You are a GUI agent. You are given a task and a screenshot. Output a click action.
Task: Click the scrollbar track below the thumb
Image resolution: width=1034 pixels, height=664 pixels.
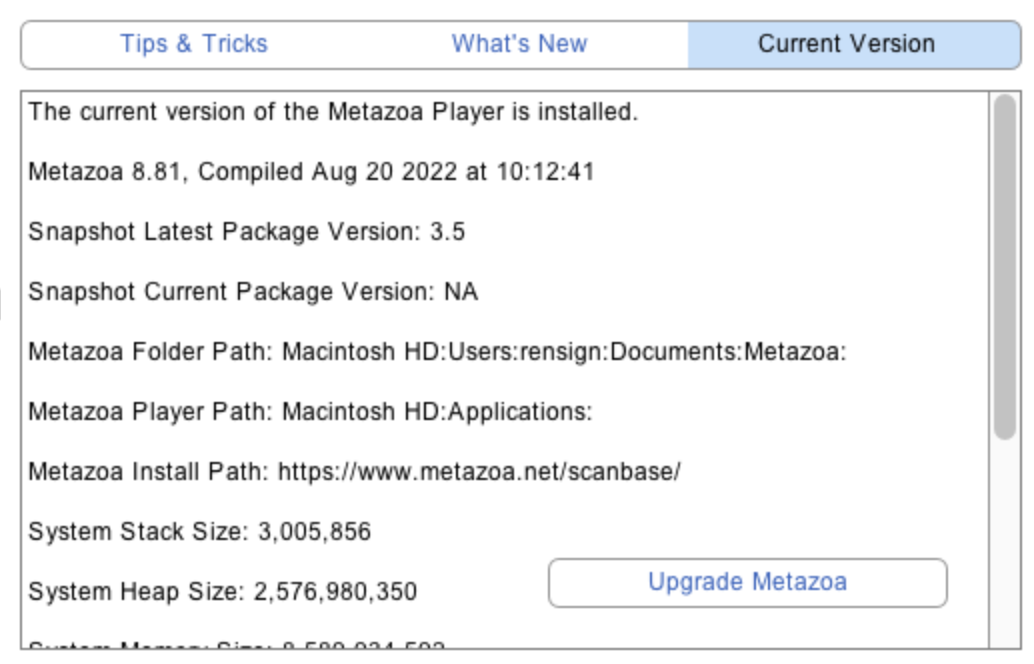click(x=1004, y=540)
